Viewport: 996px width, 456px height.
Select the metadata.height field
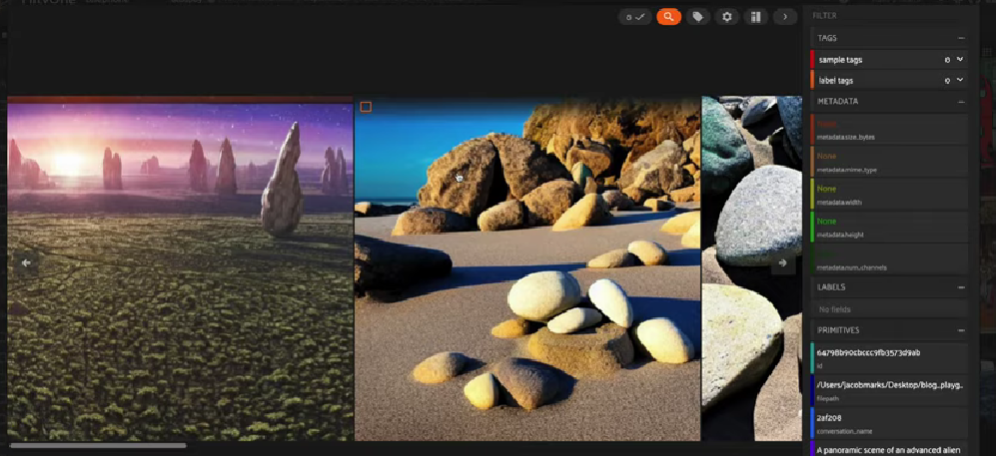pos(889,227)
